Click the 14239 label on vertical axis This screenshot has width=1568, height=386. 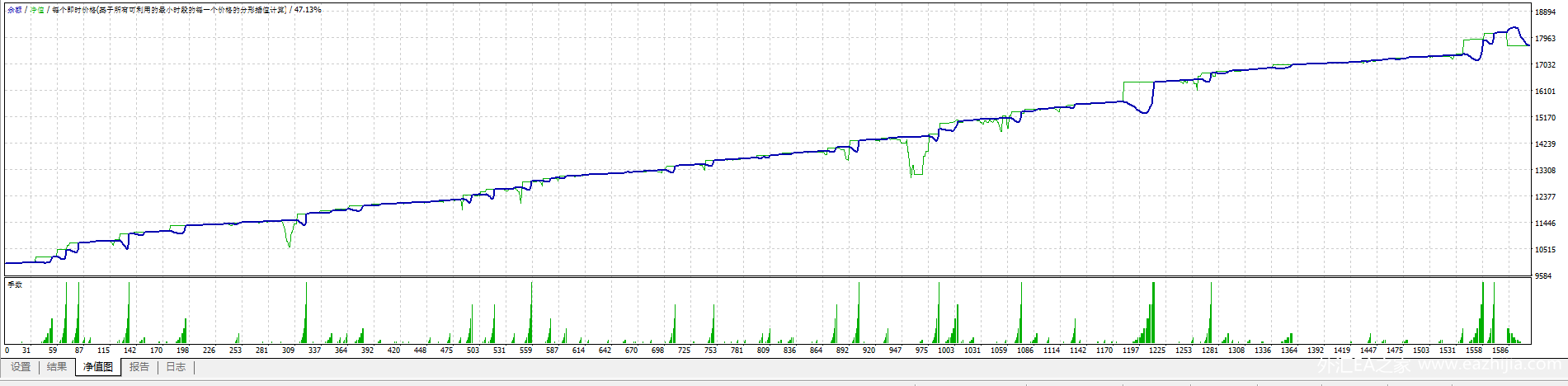[x=1545, y=144]
